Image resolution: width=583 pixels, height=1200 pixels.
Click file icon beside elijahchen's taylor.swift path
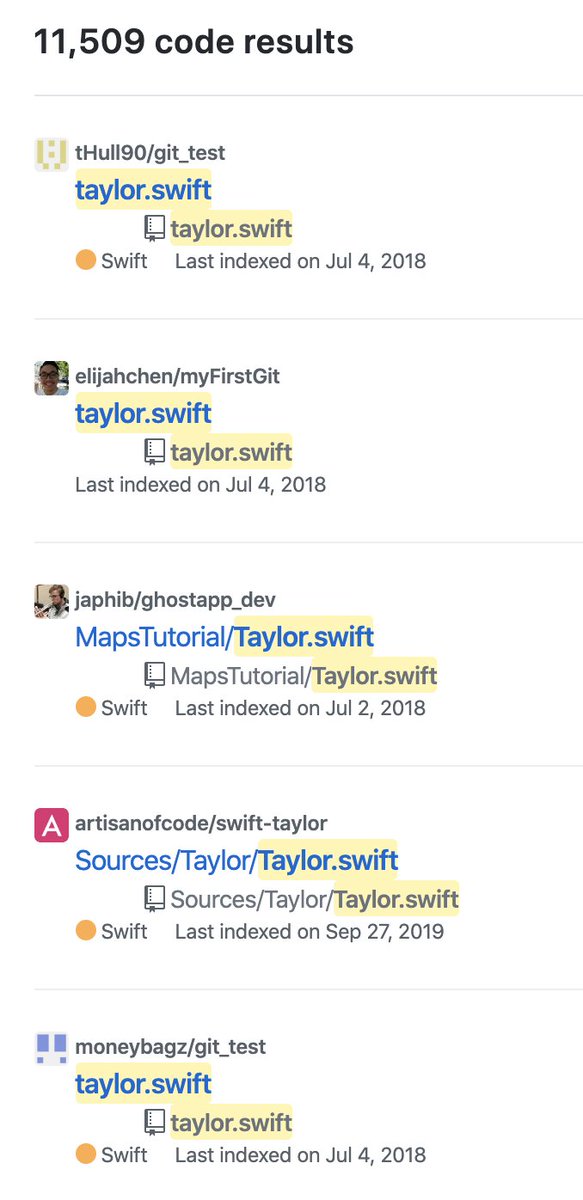(154, 453)
